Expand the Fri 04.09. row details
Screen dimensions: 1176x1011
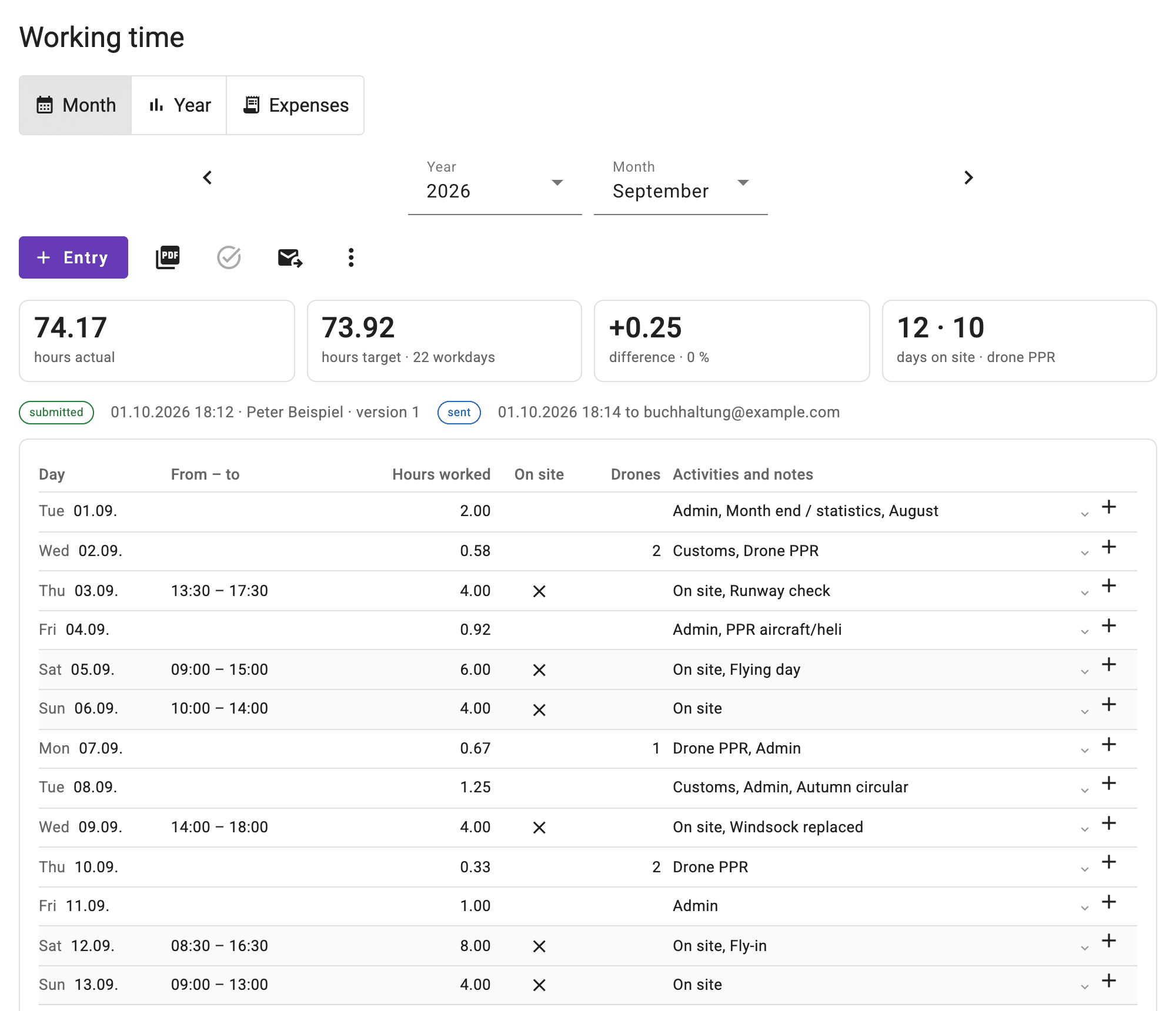[x=1085, y=632]
